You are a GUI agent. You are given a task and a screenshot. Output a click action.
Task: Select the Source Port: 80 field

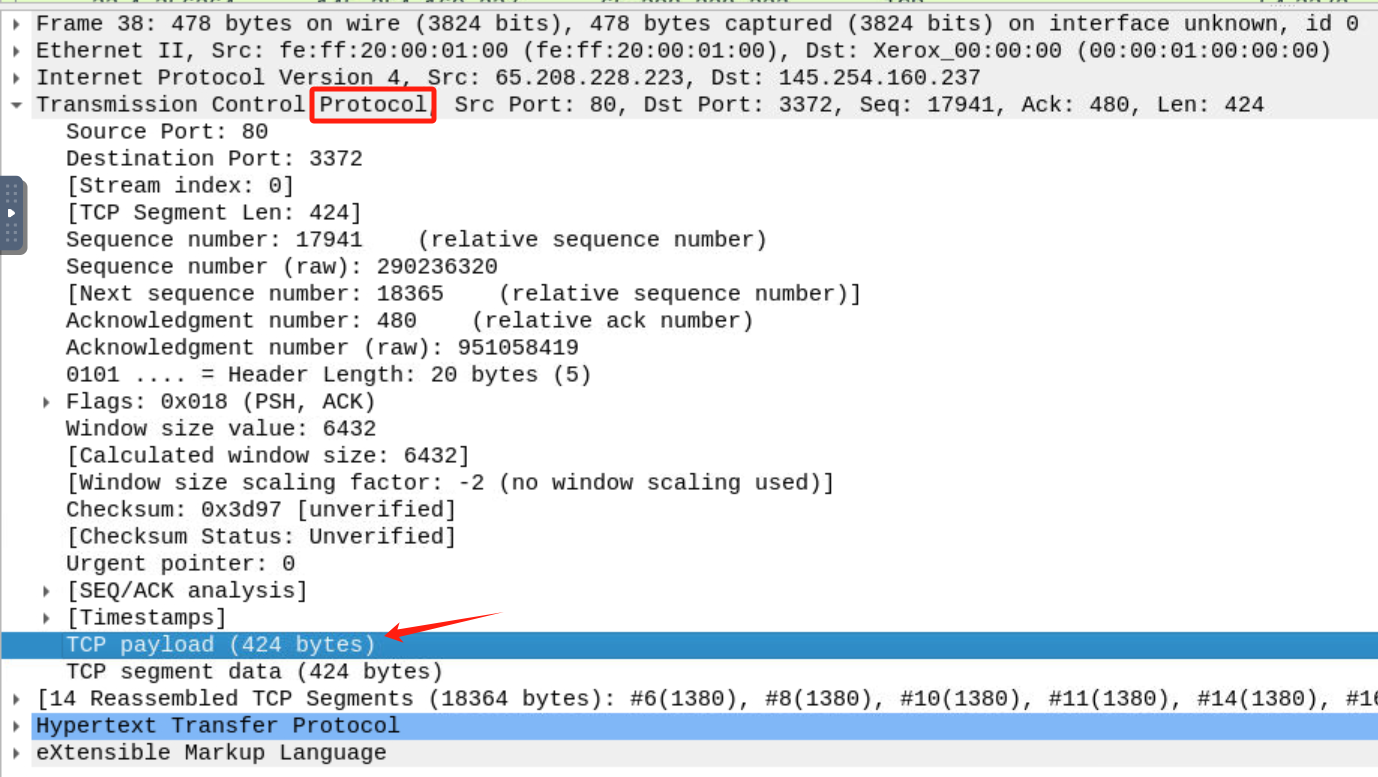[167, 131]
